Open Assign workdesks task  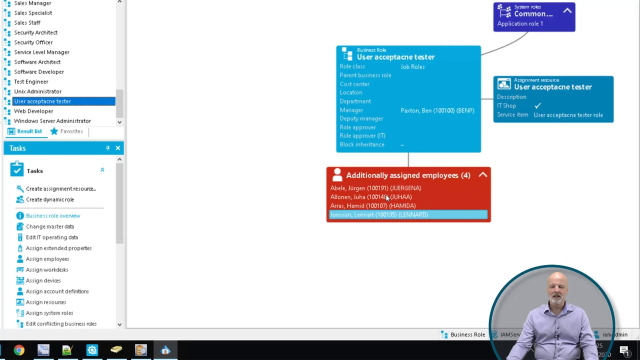pyautogui.click(x=47, y=270)
